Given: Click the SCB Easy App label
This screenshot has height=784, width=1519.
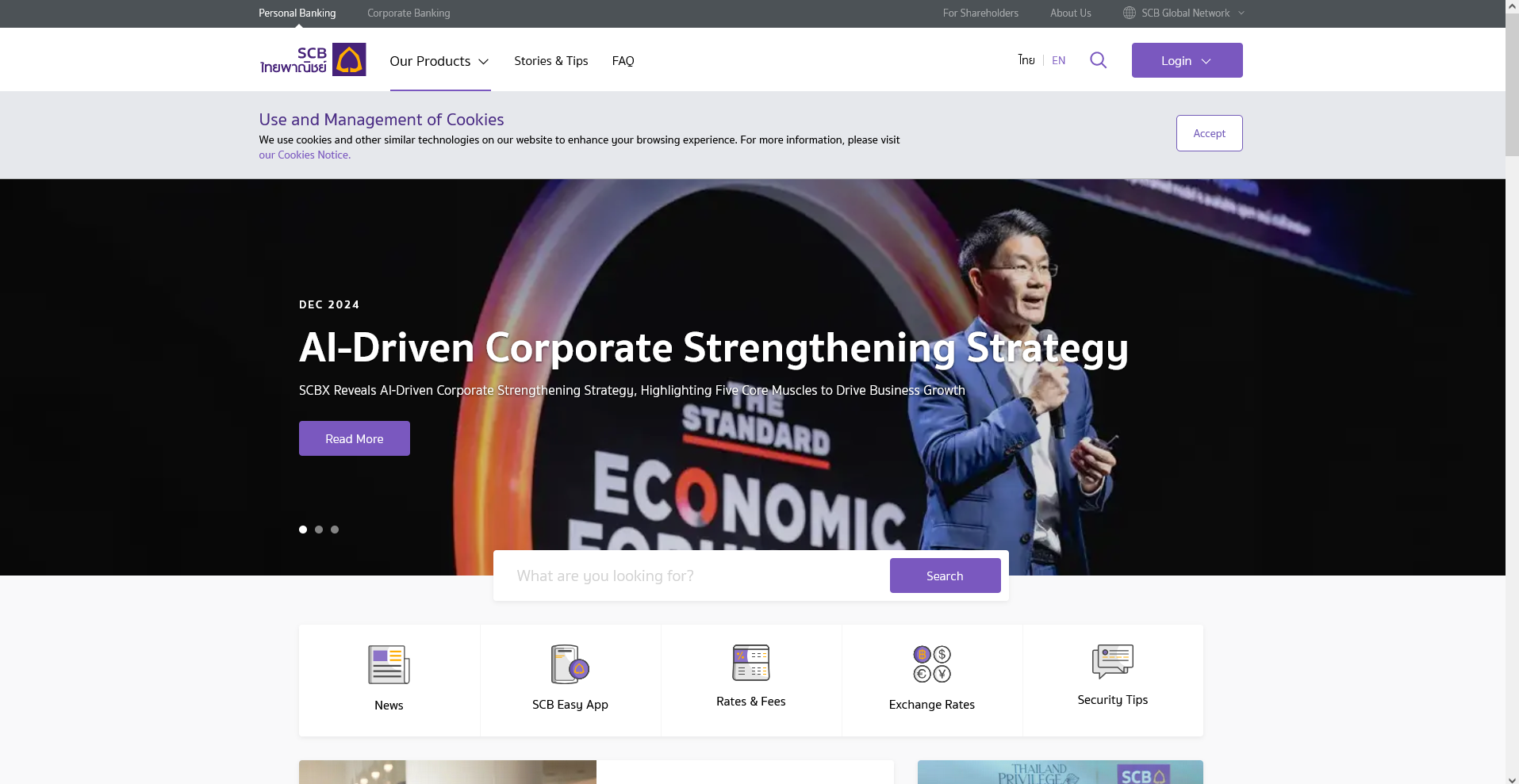Looking at the screenshot, I should click(x=570, y=704).
